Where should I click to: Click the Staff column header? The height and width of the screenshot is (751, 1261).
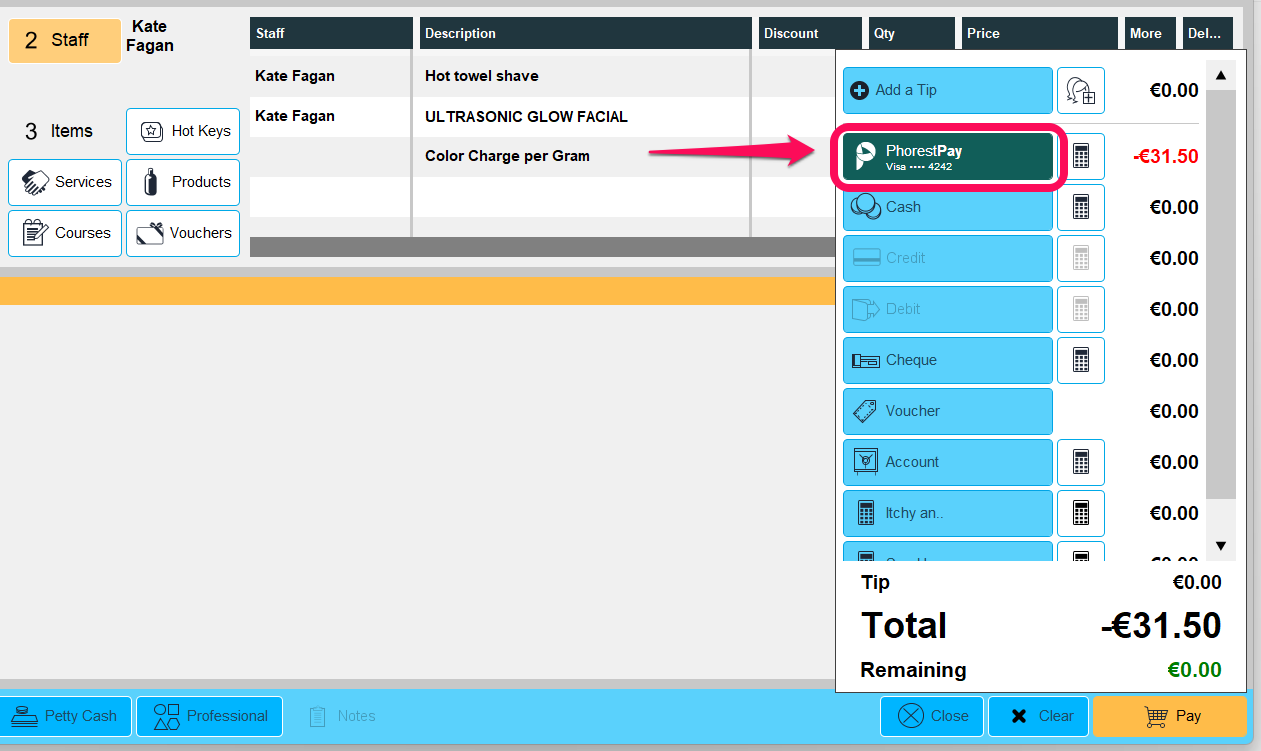click(x=331, y=33)
